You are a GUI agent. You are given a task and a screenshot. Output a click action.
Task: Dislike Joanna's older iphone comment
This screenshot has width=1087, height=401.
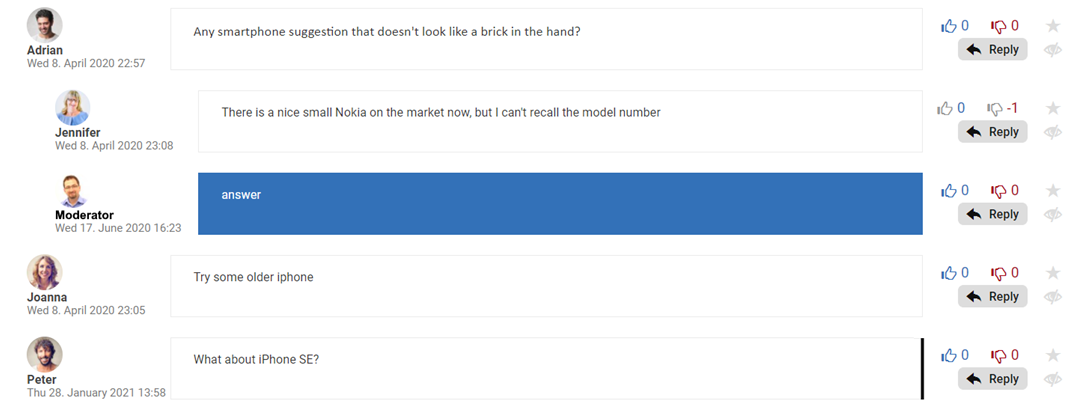[998, 272]
